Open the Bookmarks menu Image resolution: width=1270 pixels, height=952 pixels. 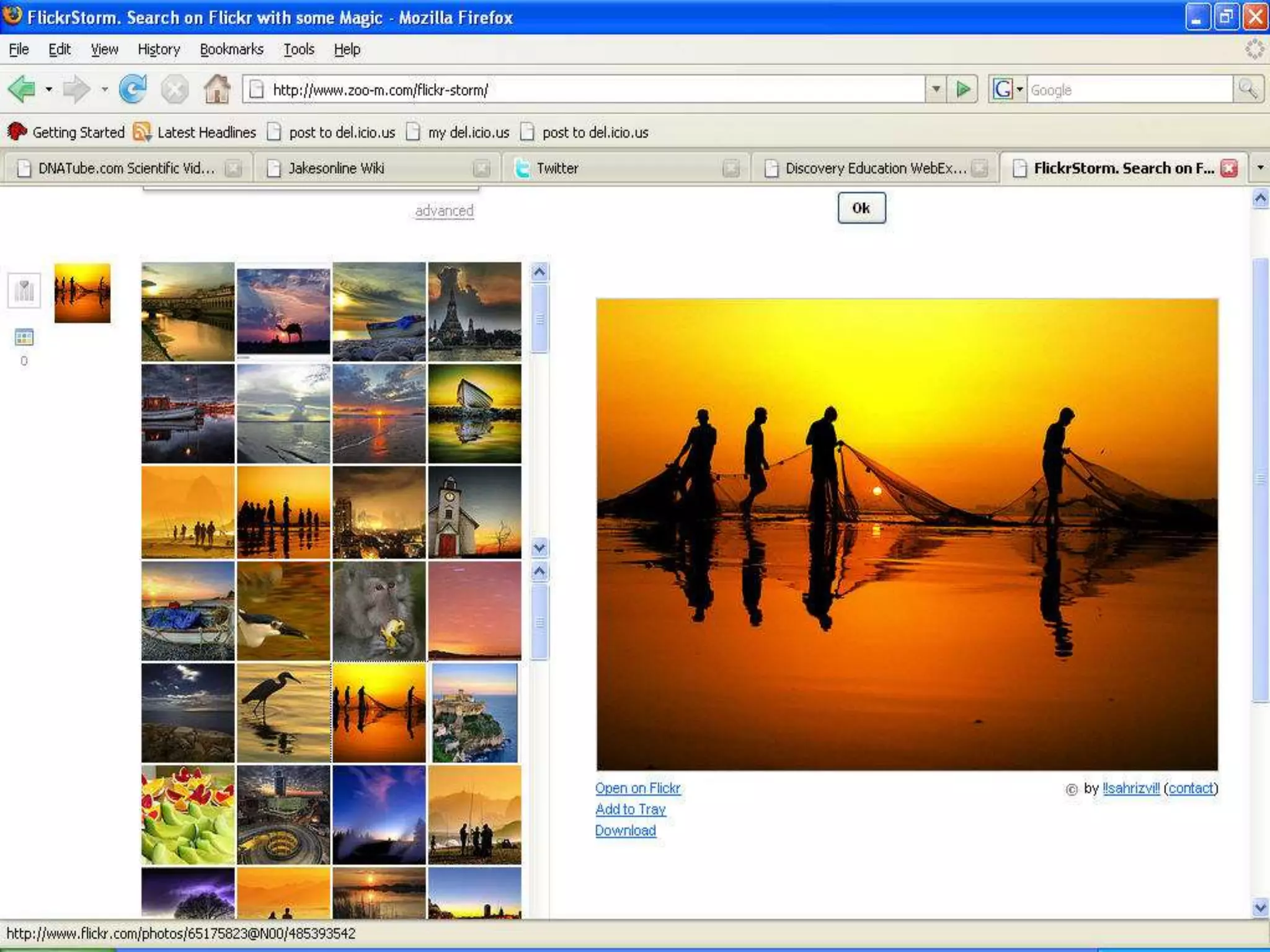coord(231,50)
